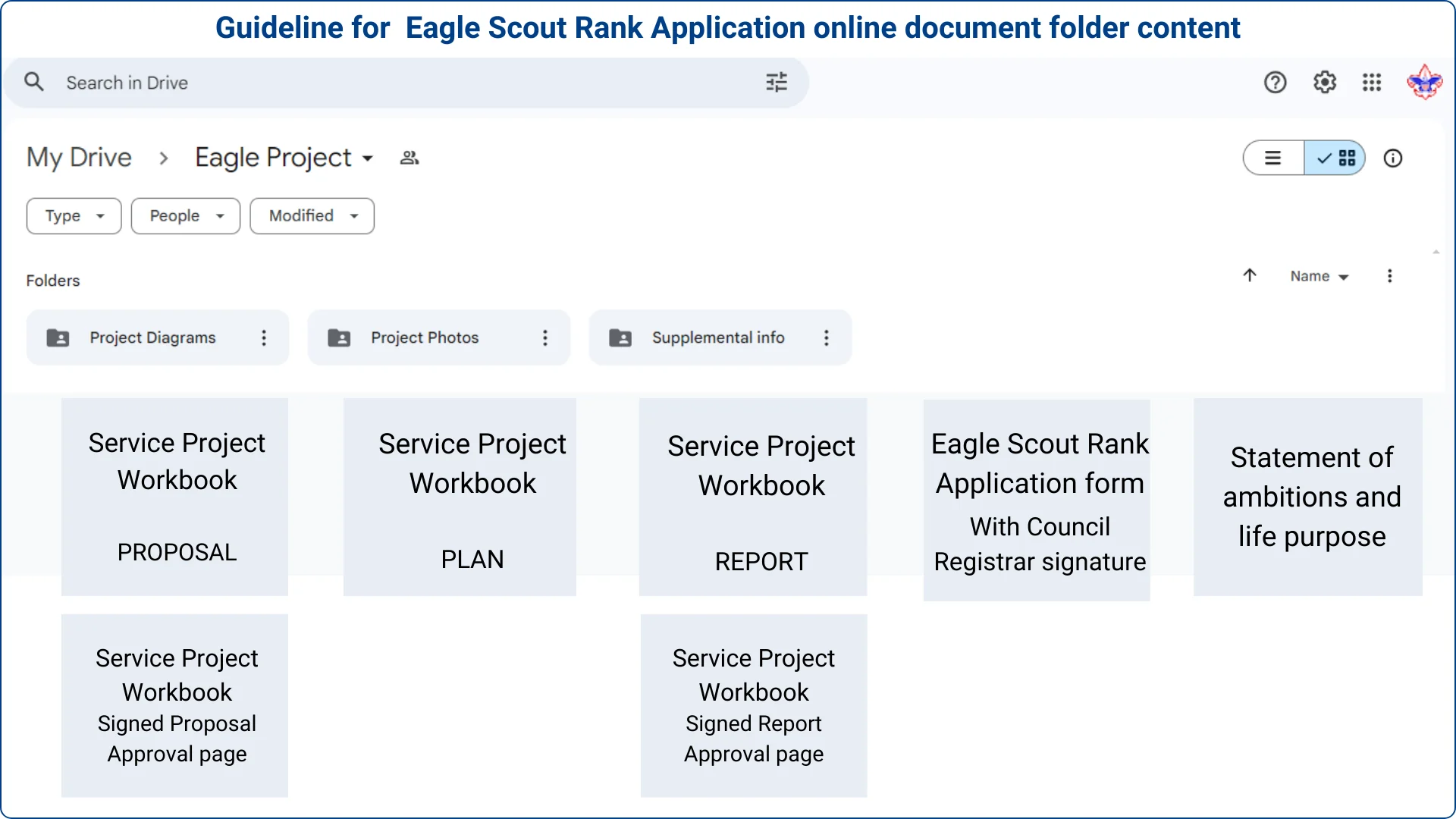This screenshot has width=1456, height=819.
Task: Toggle sort direction with the arrow icon
Action: [x=1250, y=275]
